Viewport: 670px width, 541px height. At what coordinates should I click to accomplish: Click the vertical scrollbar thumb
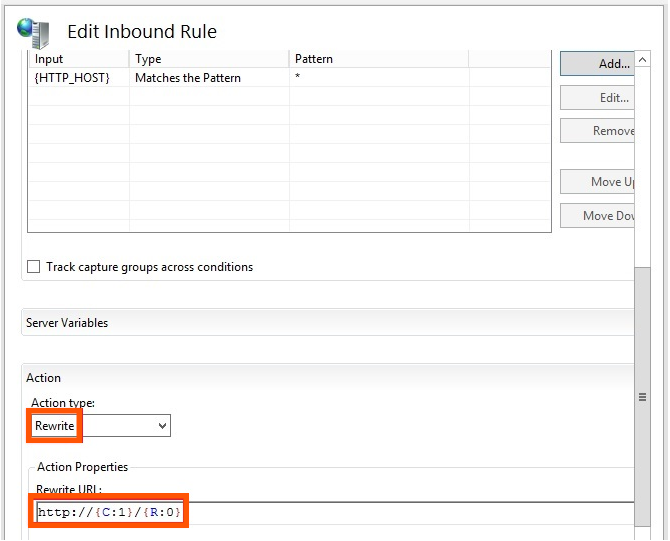click(642, 397)
